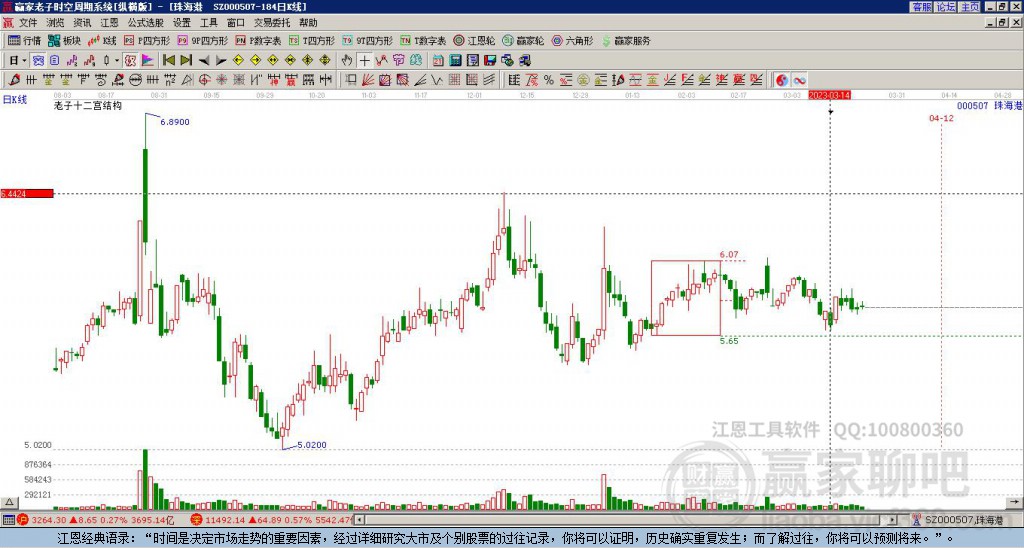Open the T数字表 number table
Viewport: 1024px width, 548px height.
pos(423,40)
